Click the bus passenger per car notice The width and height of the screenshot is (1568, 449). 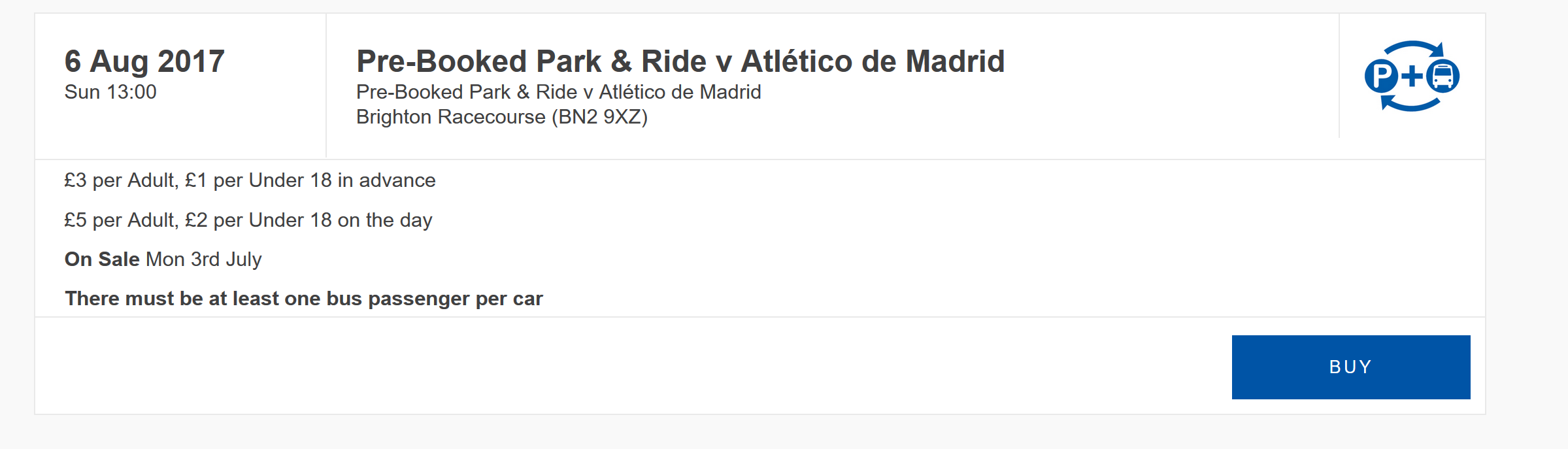pos(303,299)
